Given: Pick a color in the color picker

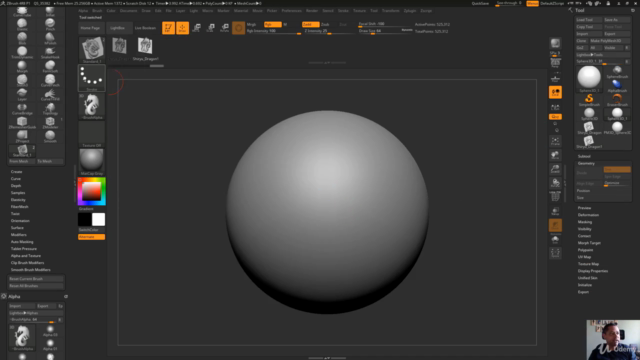Looking at the screenshot, I should pos(92,191).
